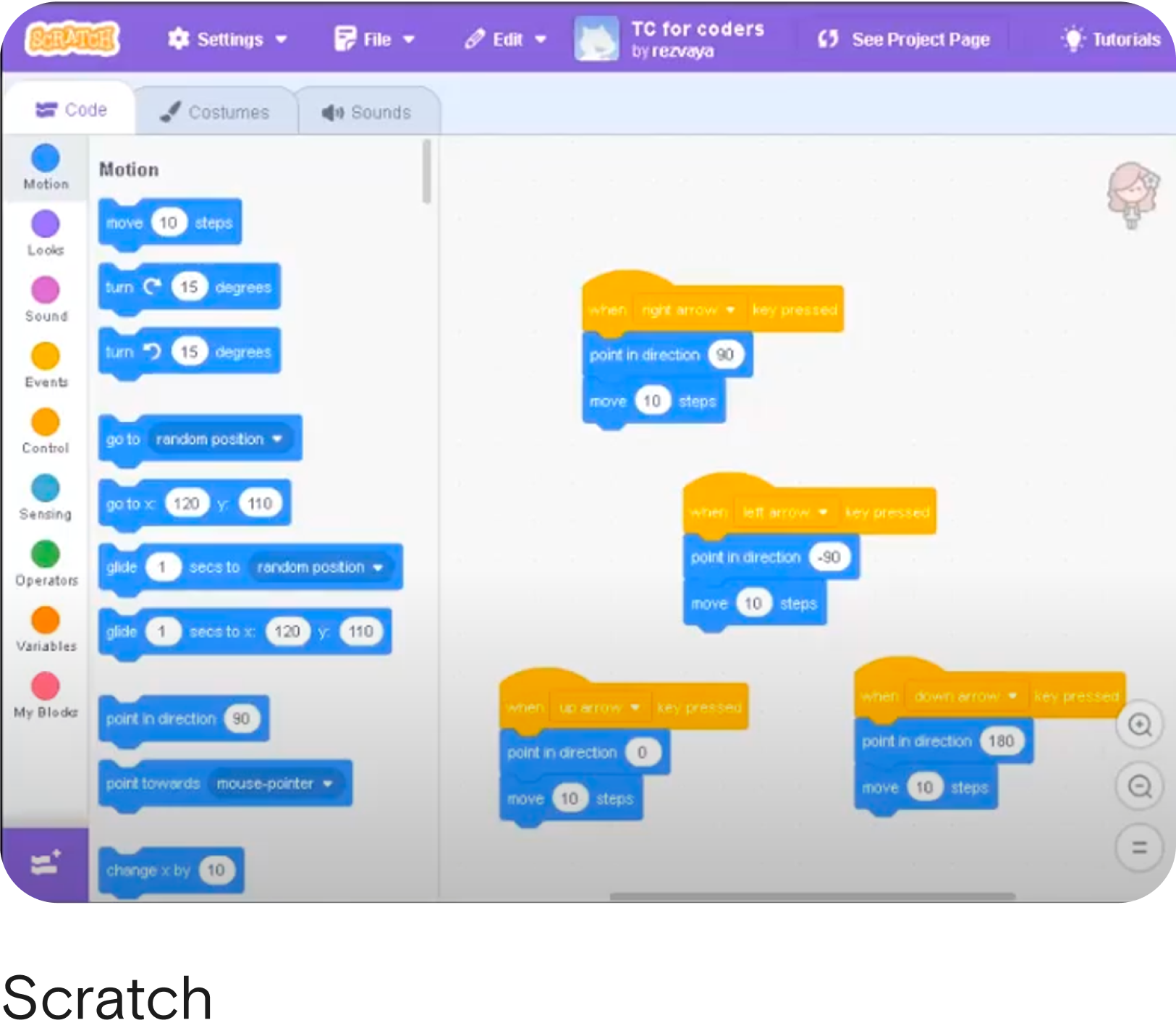This screenshot has width=1176, height=1036.
Task: Click the turn counterclockwise 15 degrees block
Action: pos(189,352)
